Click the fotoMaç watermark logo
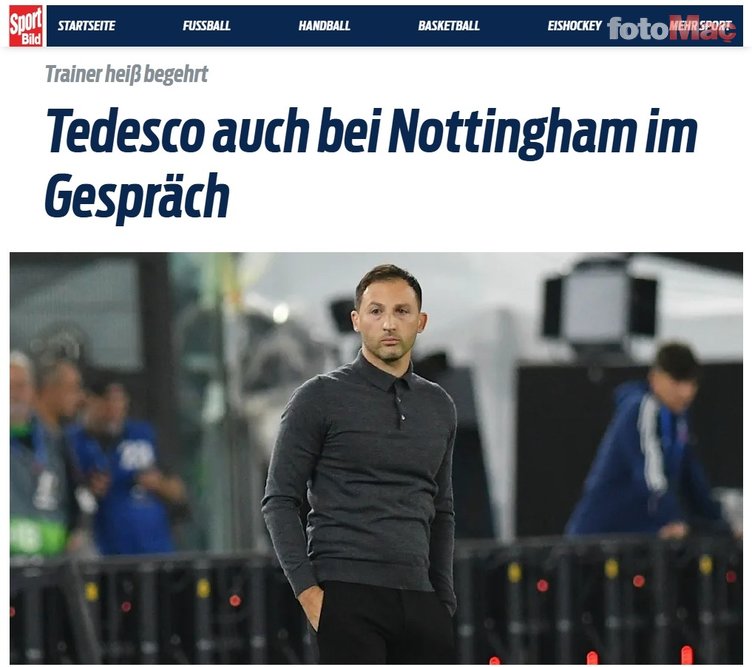Viewport: 752px width, 667px height. 671,29
